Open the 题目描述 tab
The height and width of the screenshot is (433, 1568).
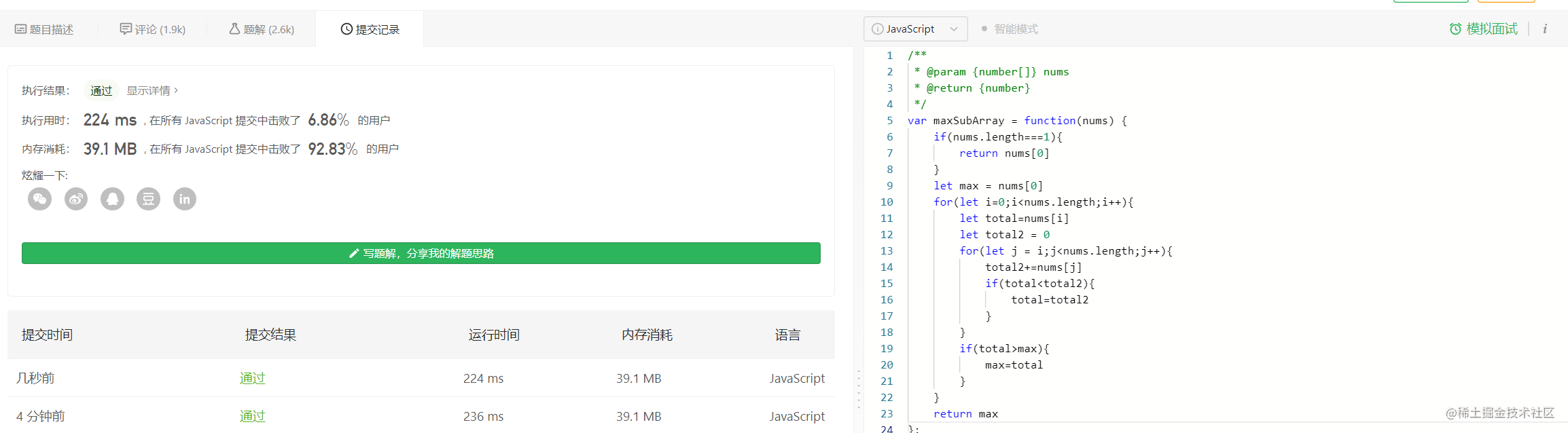(44, 29)
